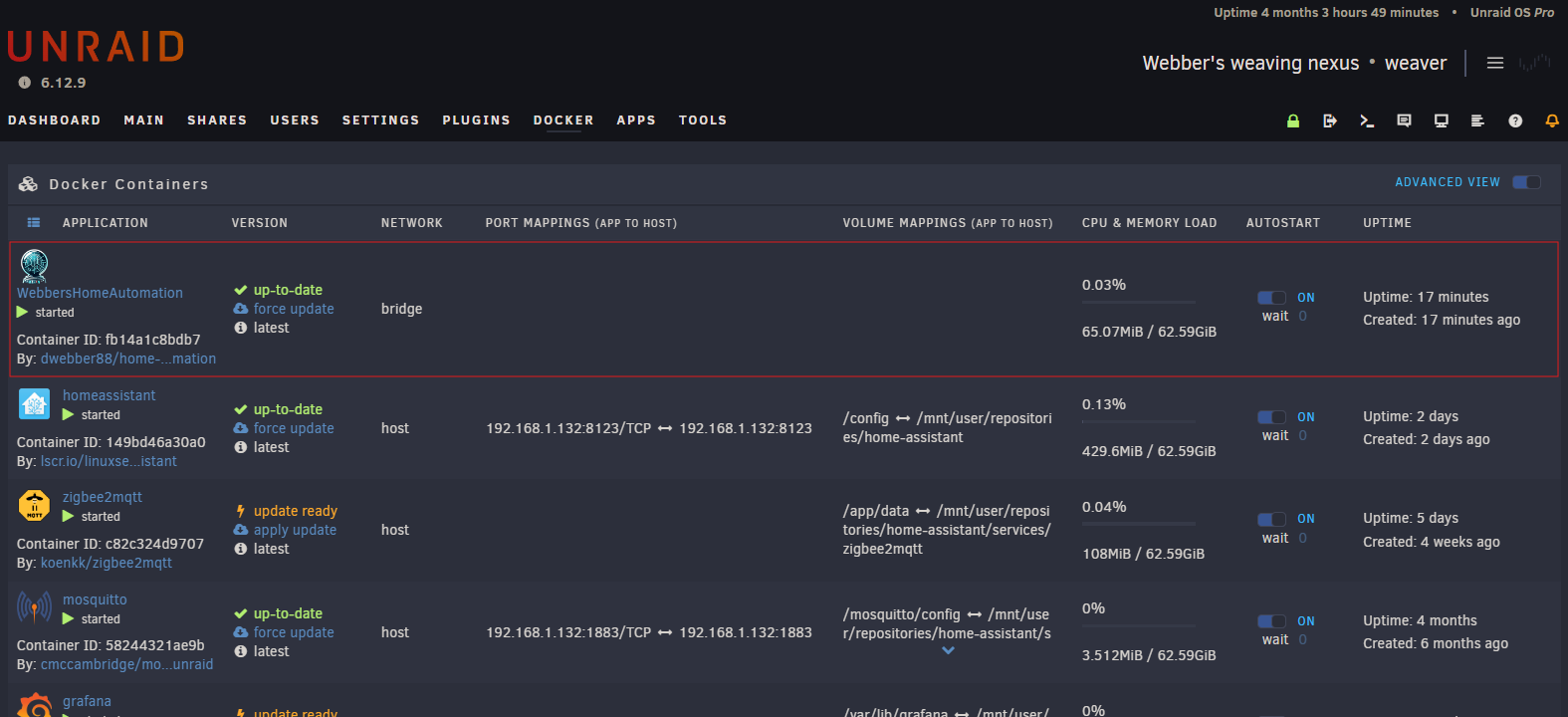Open the Docker tab
The width and height of the screenshot is (1568, 717).
point(563,120)
